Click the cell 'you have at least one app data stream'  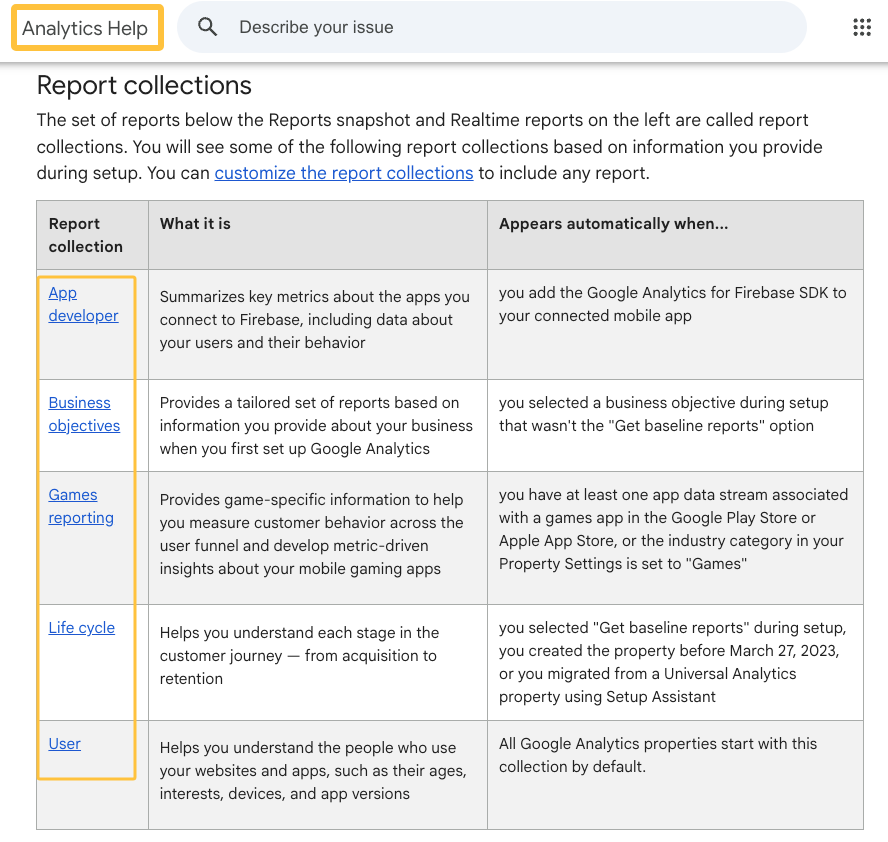(675, 538)
